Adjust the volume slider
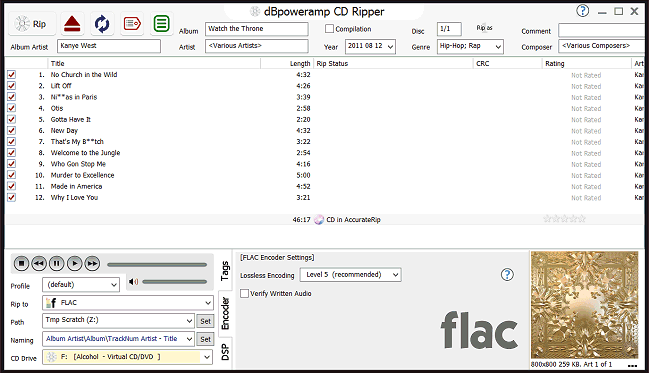Viewport: 649px width, 373px height. [175, 282]
